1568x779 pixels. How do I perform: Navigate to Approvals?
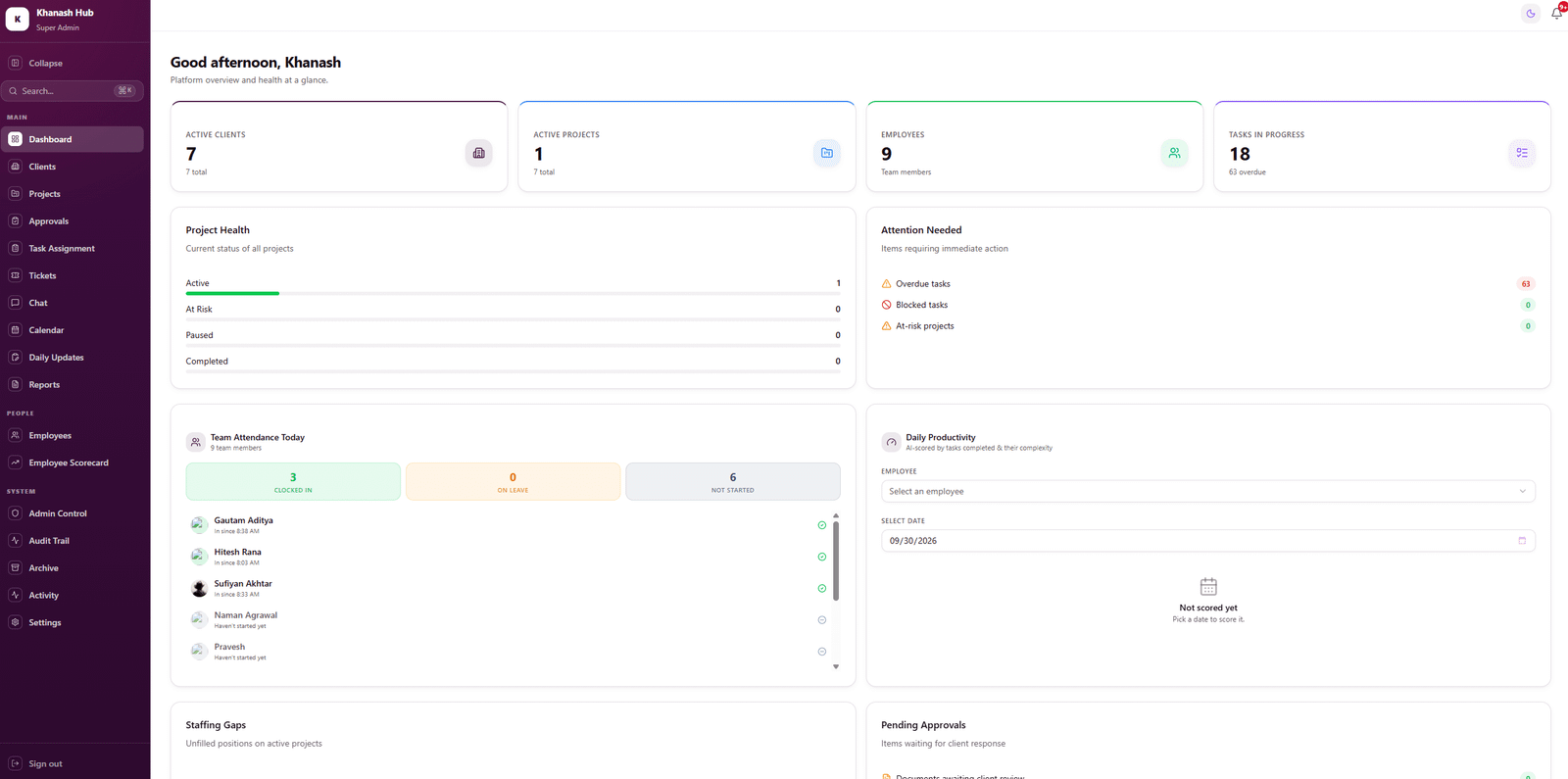(x=73, y=221)
